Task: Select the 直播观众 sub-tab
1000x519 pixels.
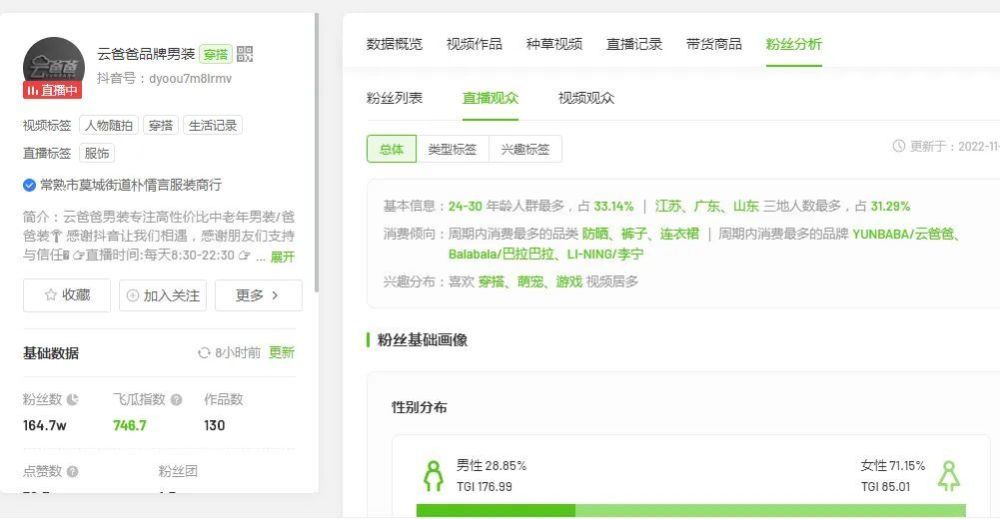Action: (x=490, y=98)
